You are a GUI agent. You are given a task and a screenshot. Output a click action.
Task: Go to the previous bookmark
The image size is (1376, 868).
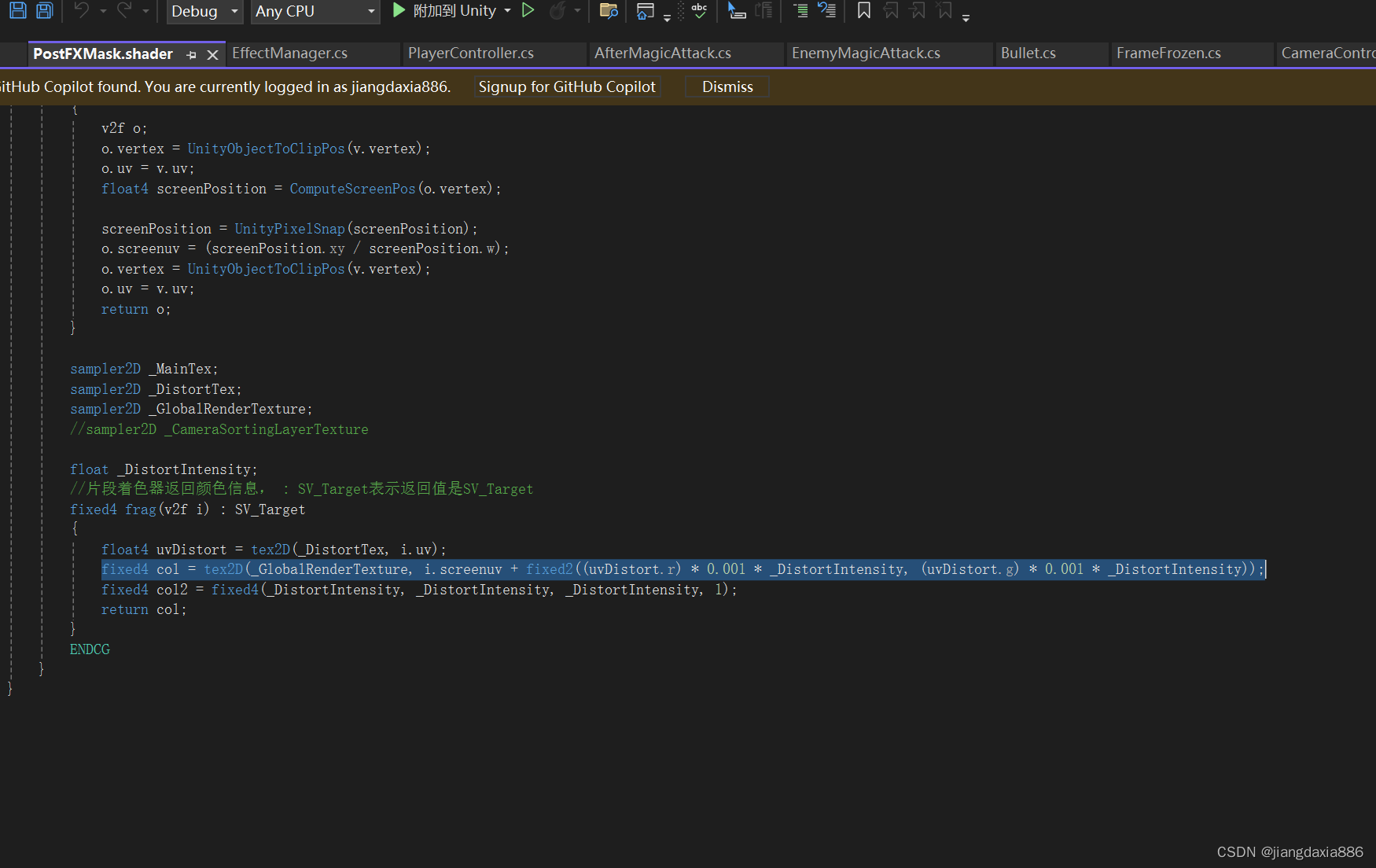pyautogui.click(x=891, y=10)
